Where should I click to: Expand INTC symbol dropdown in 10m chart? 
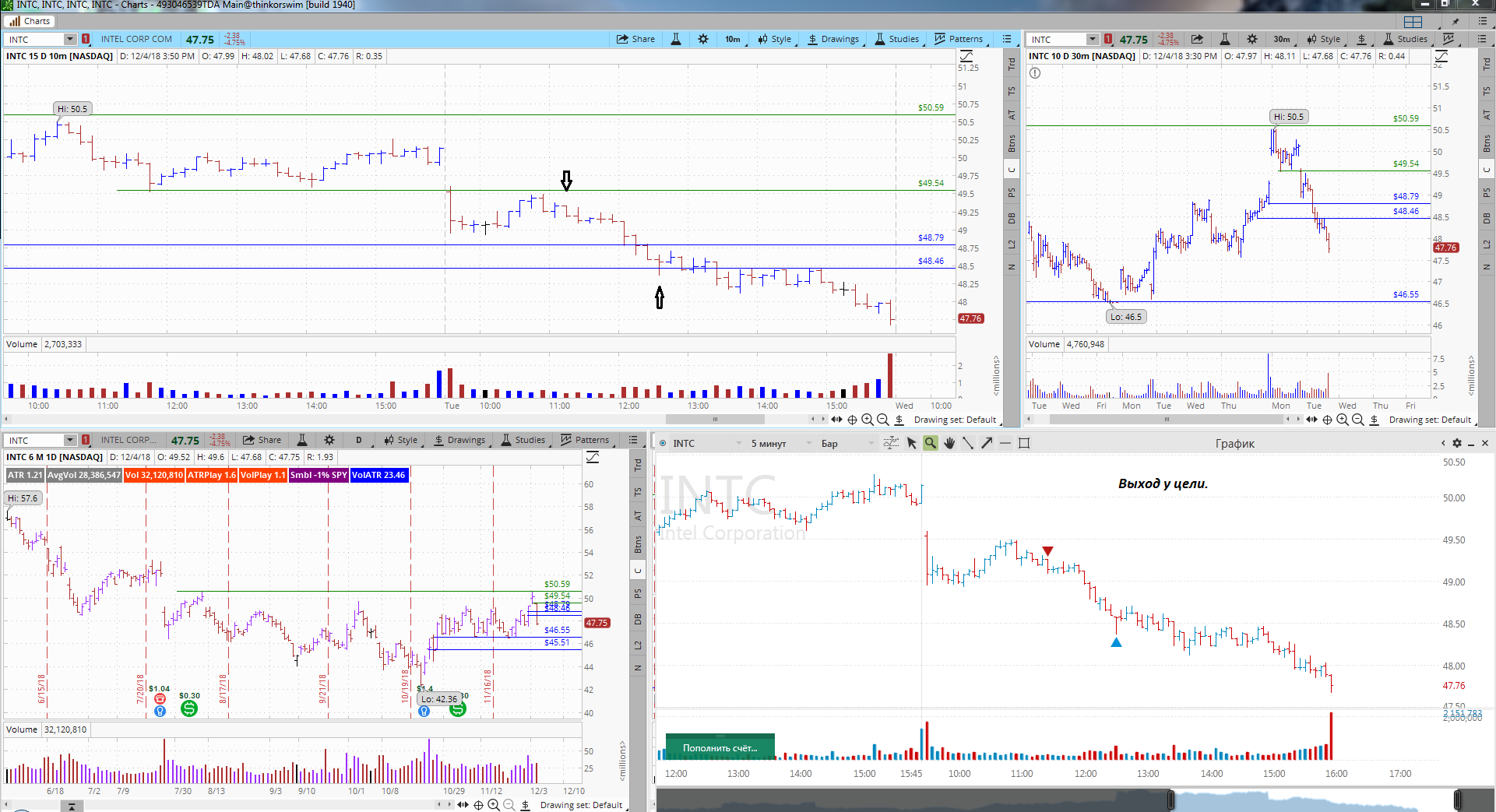pos(70,39)
